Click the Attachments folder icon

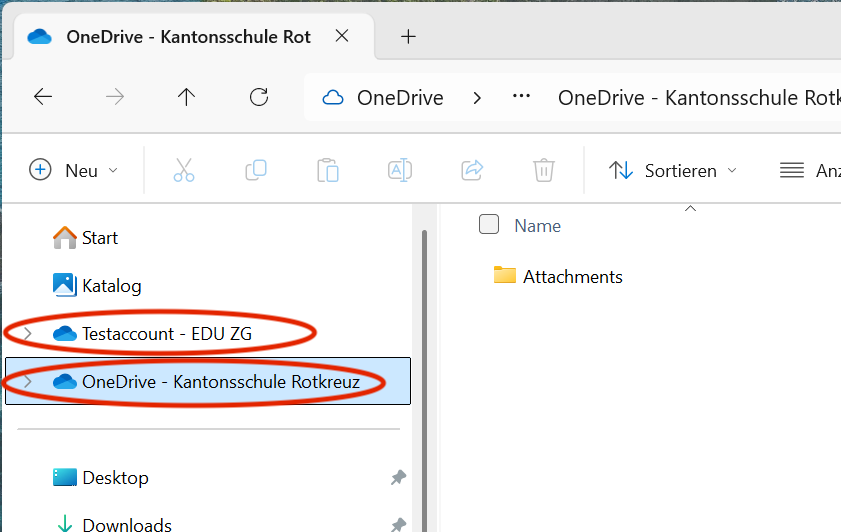click(504, 275)
